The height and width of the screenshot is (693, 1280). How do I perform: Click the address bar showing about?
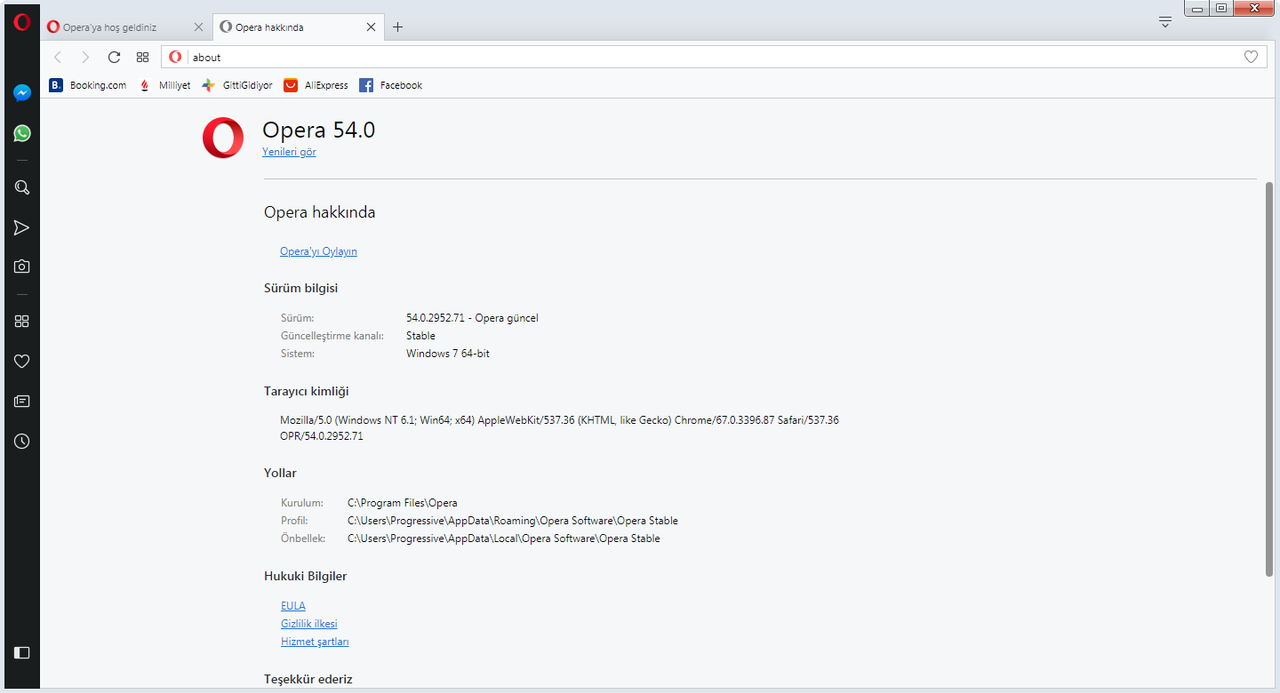(x=714, y=57)
